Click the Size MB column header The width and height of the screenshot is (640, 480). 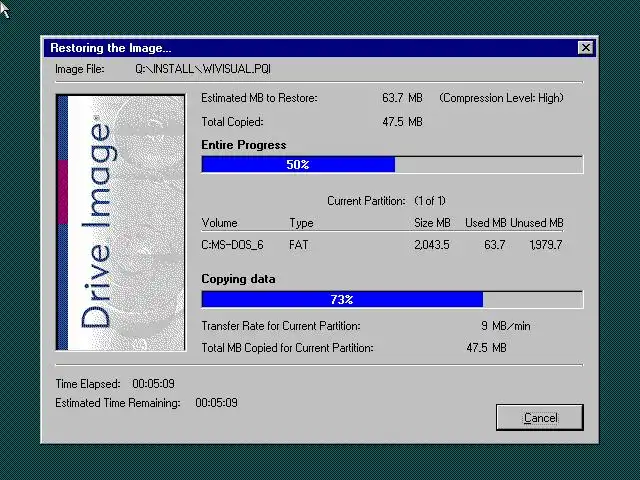point(432,223)
